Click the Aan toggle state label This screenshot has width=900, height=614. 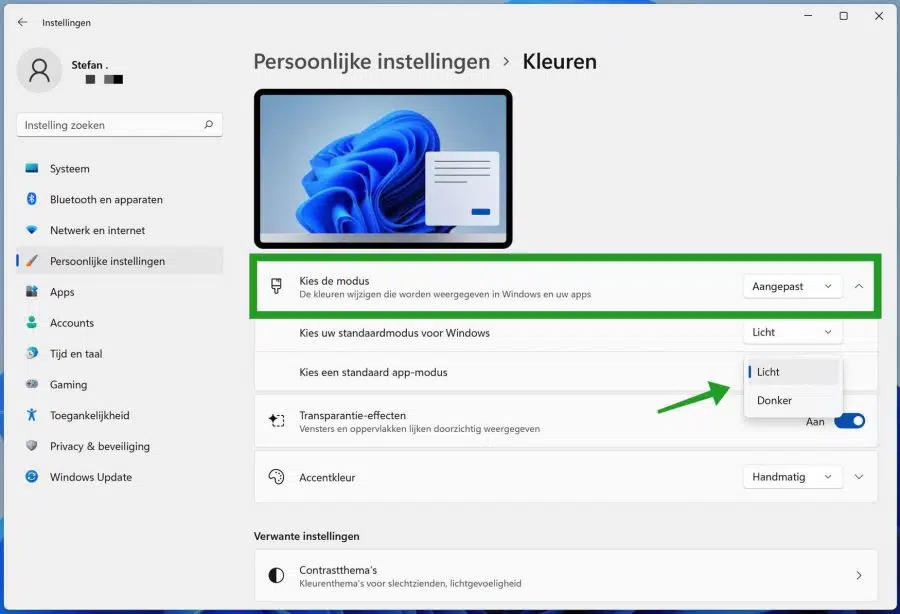(x=815, y=422)
